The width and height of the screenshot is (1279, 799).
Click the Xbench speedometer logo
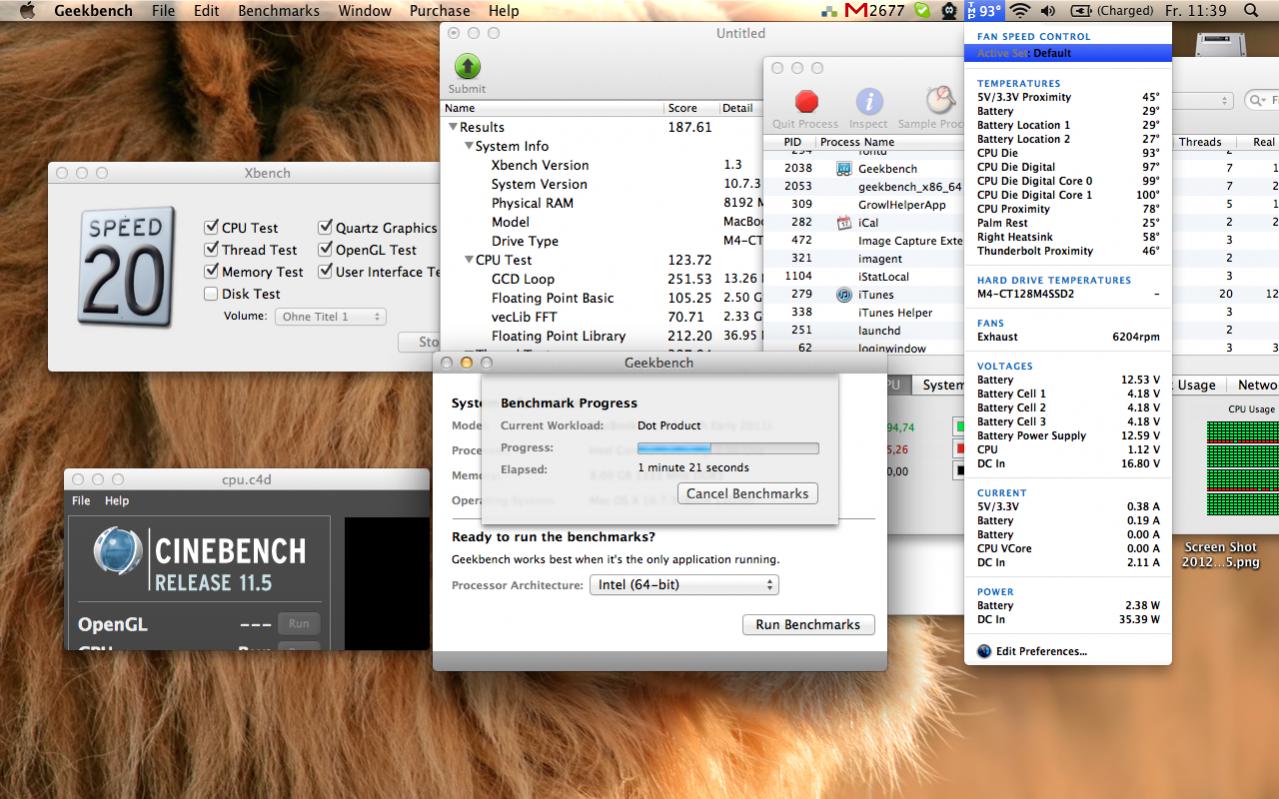[x=128, y=267]
